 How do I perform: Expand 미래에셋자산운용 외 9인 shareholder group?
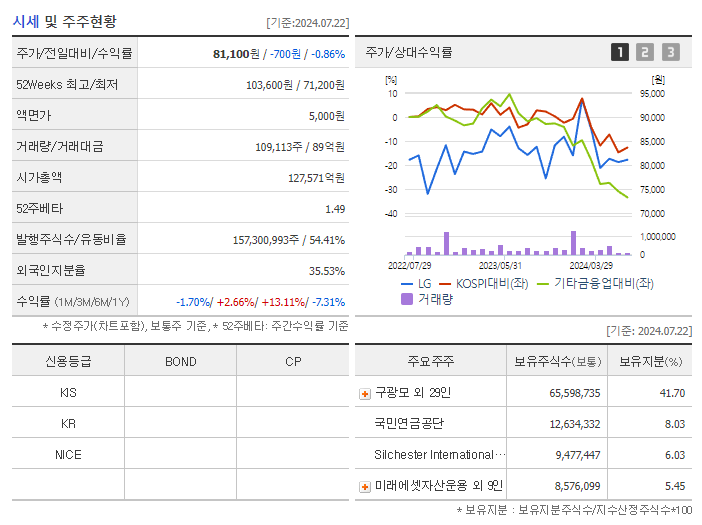pyautogui.click(x=365, y=487)
